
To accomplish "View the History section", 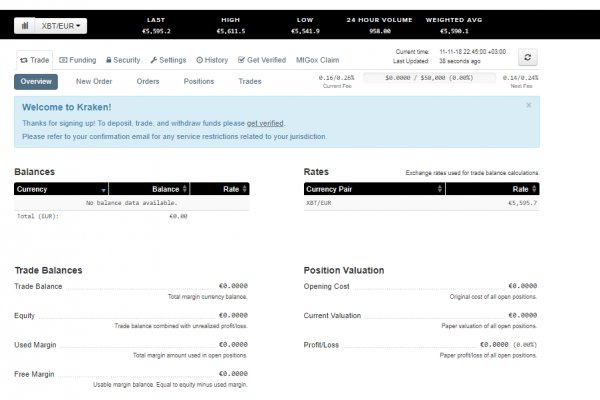I will pyautogui.click(x=213, y=60).
